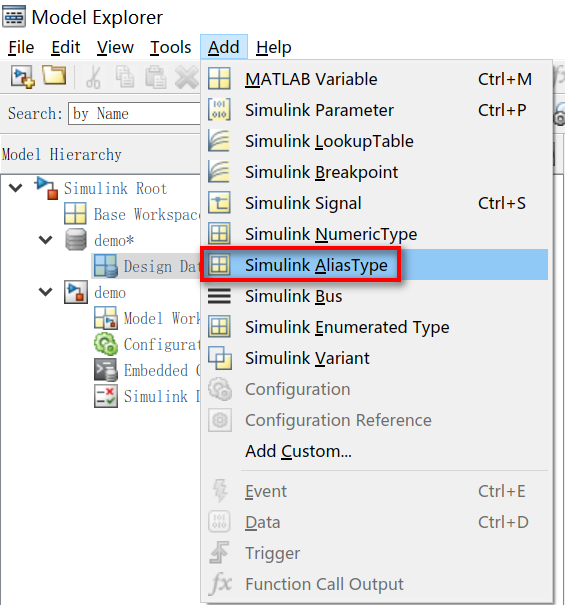
Task: Click the New Model toolbar icon
Action: coord(23,77)
